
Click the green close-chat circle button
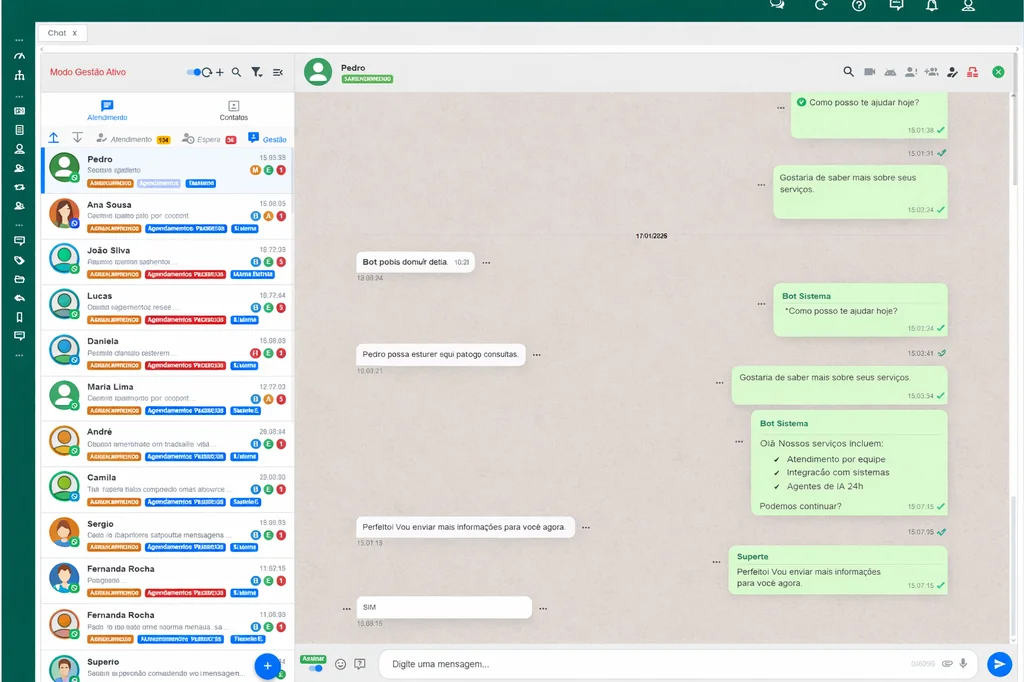pyautogui.click(x=998, y=72)
